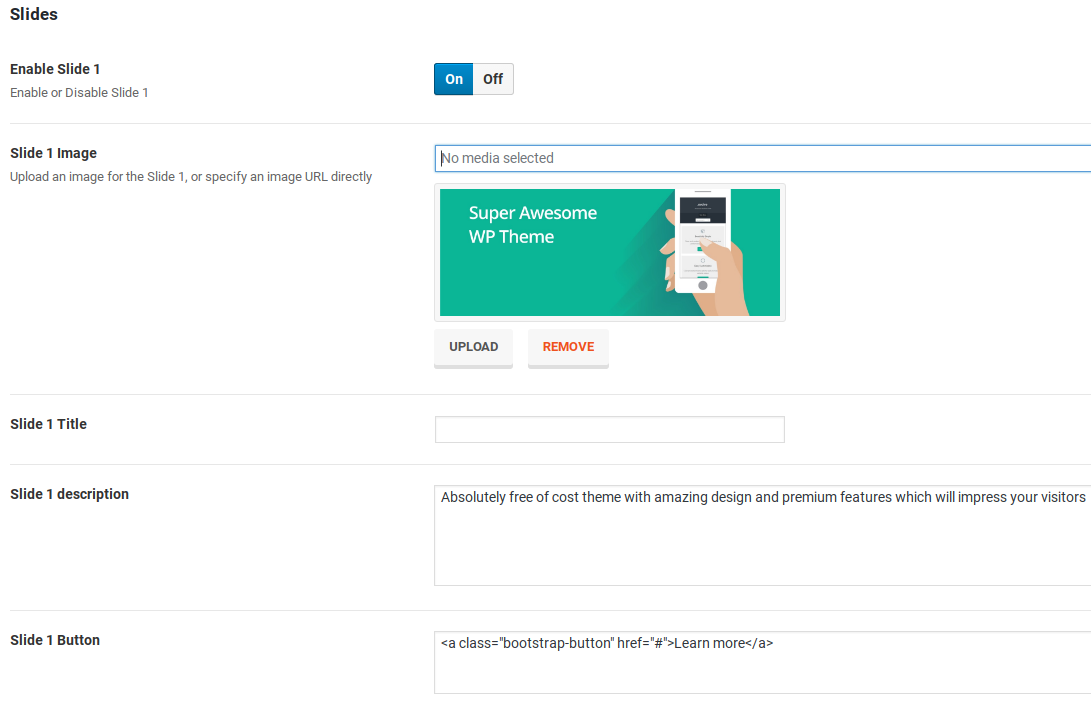Click into Slide 1 Button textarea
This screenshot has width=1091, height=702.
pos(763,662)
